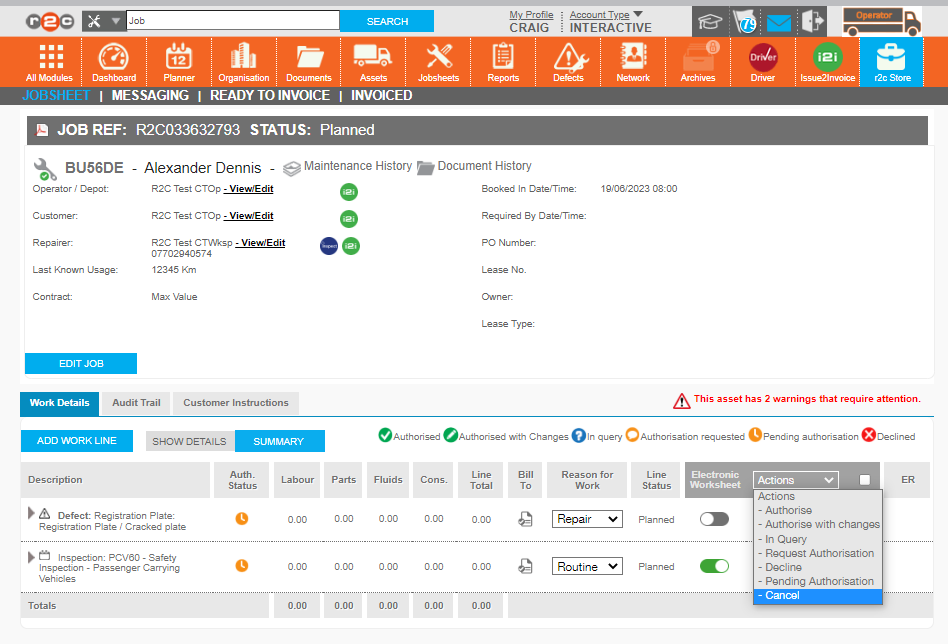Open the messages envelope icon
The image size is (948, 644).
point(778,21)
